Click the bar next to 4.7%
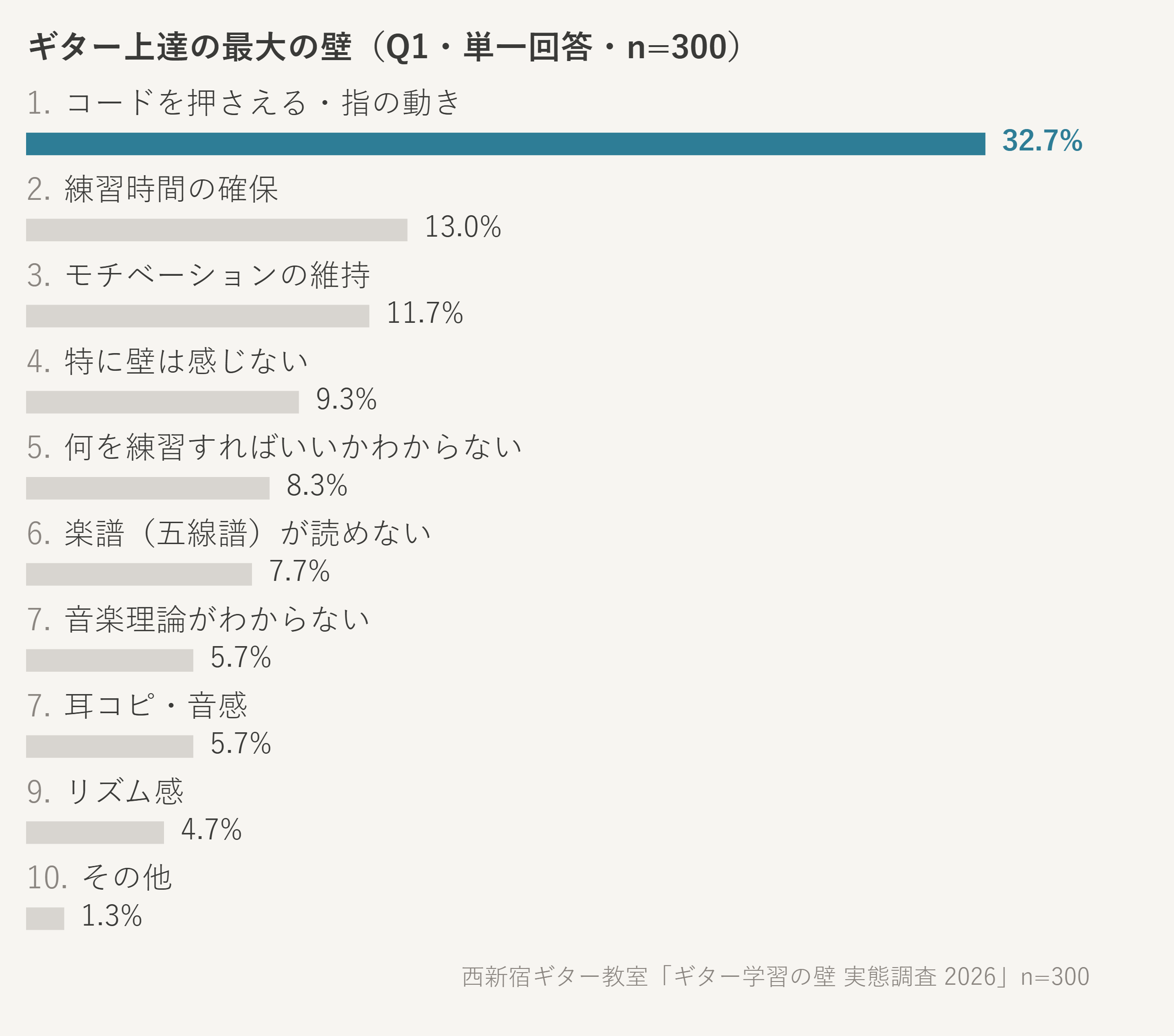The width and height of the screenshot is (1174, 1036). point(95,833)
